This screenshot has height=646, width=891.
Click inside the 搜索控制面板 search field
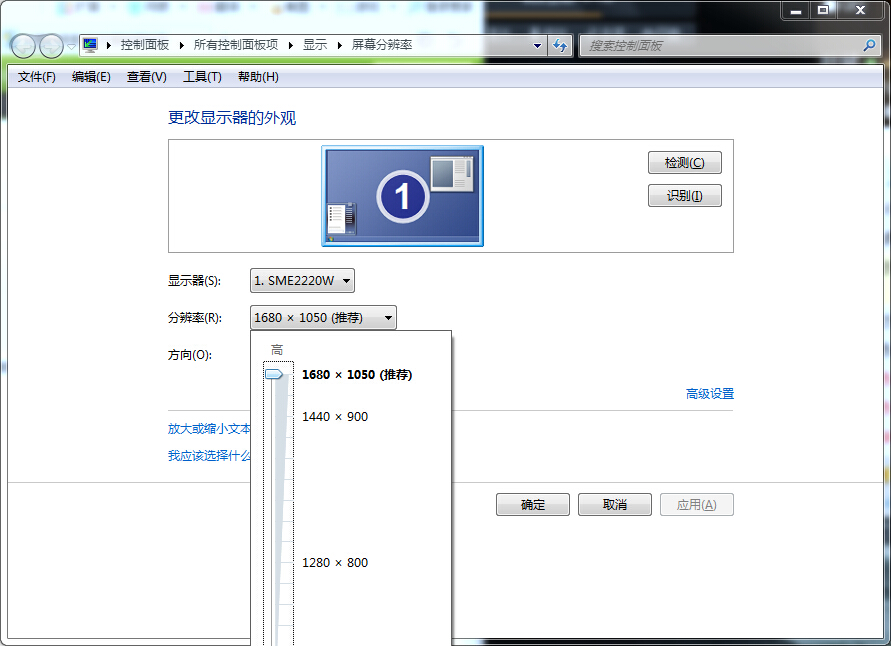pos(700,45)
